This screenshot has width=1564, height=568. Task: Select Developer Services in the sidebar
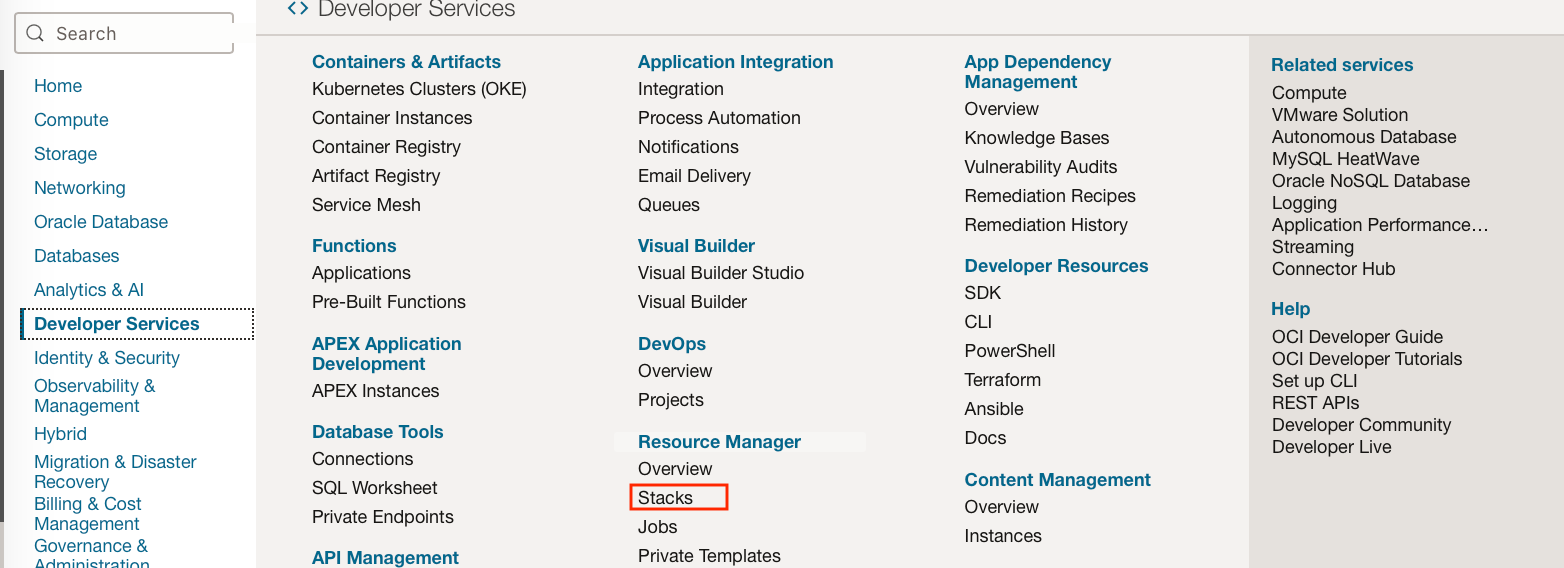(117, 324)
